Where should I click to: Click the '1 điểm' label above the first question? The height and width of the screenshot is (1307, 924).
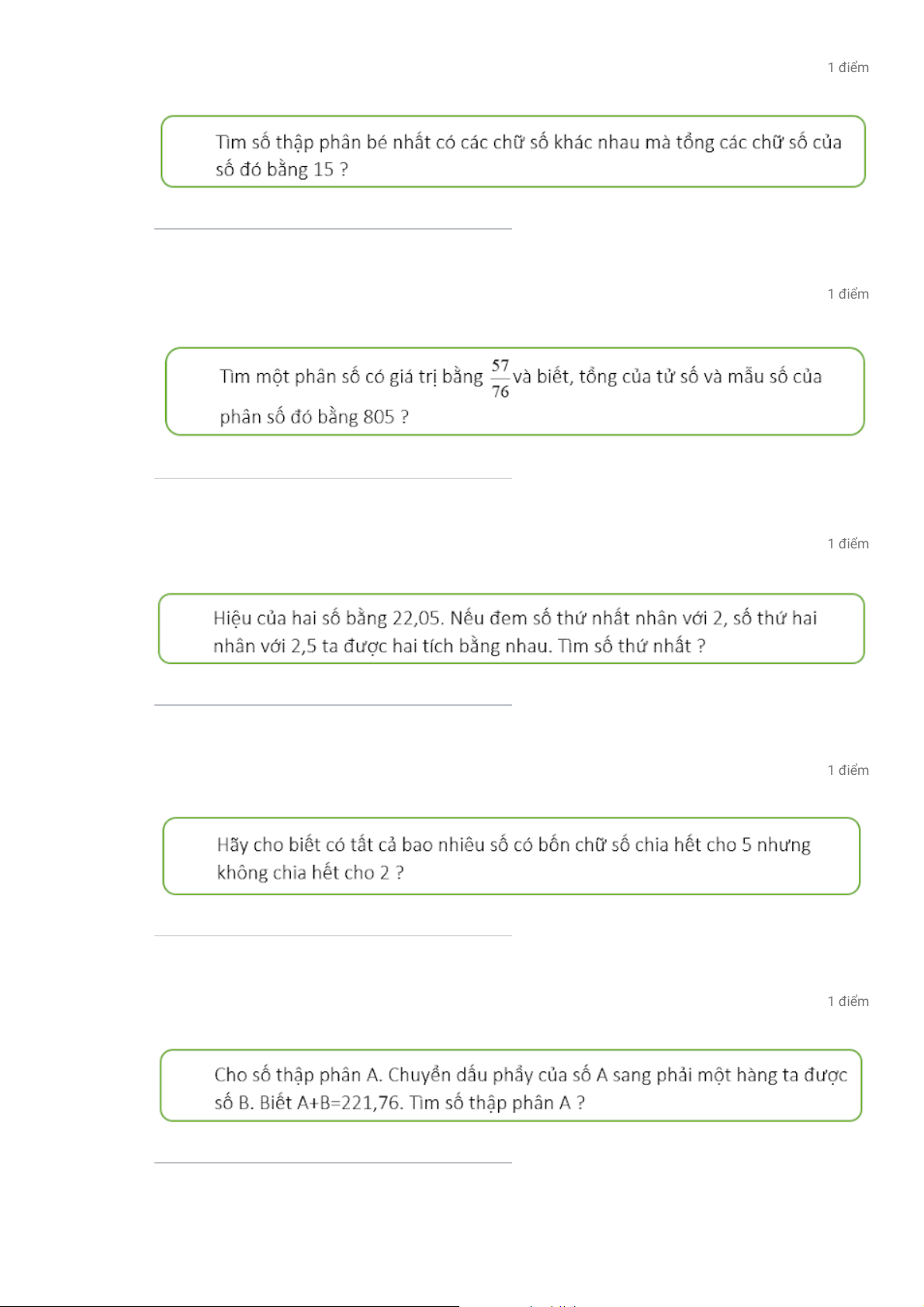(848, 67)
